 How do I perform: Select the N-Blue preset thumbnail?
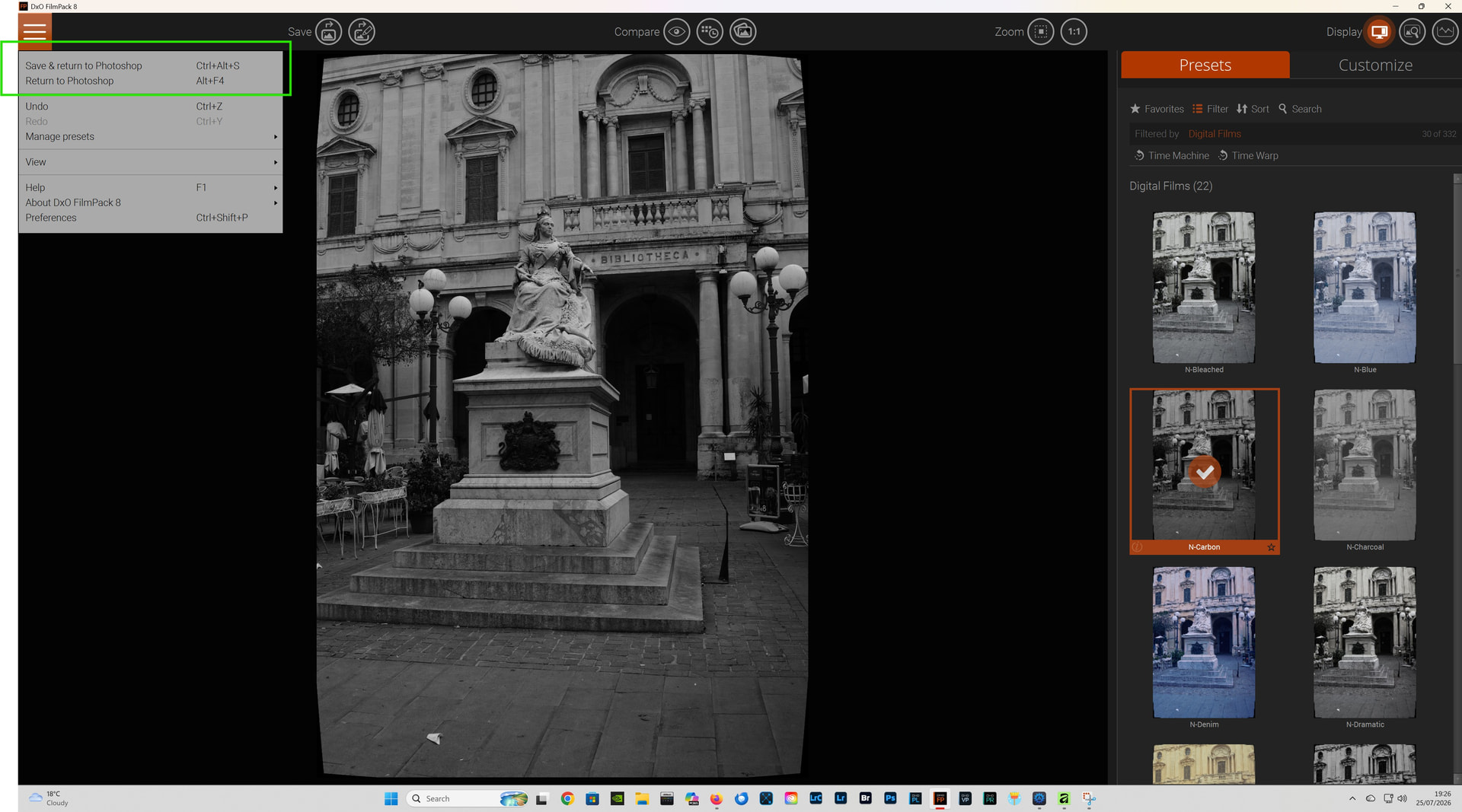[x=1365, y=288]
